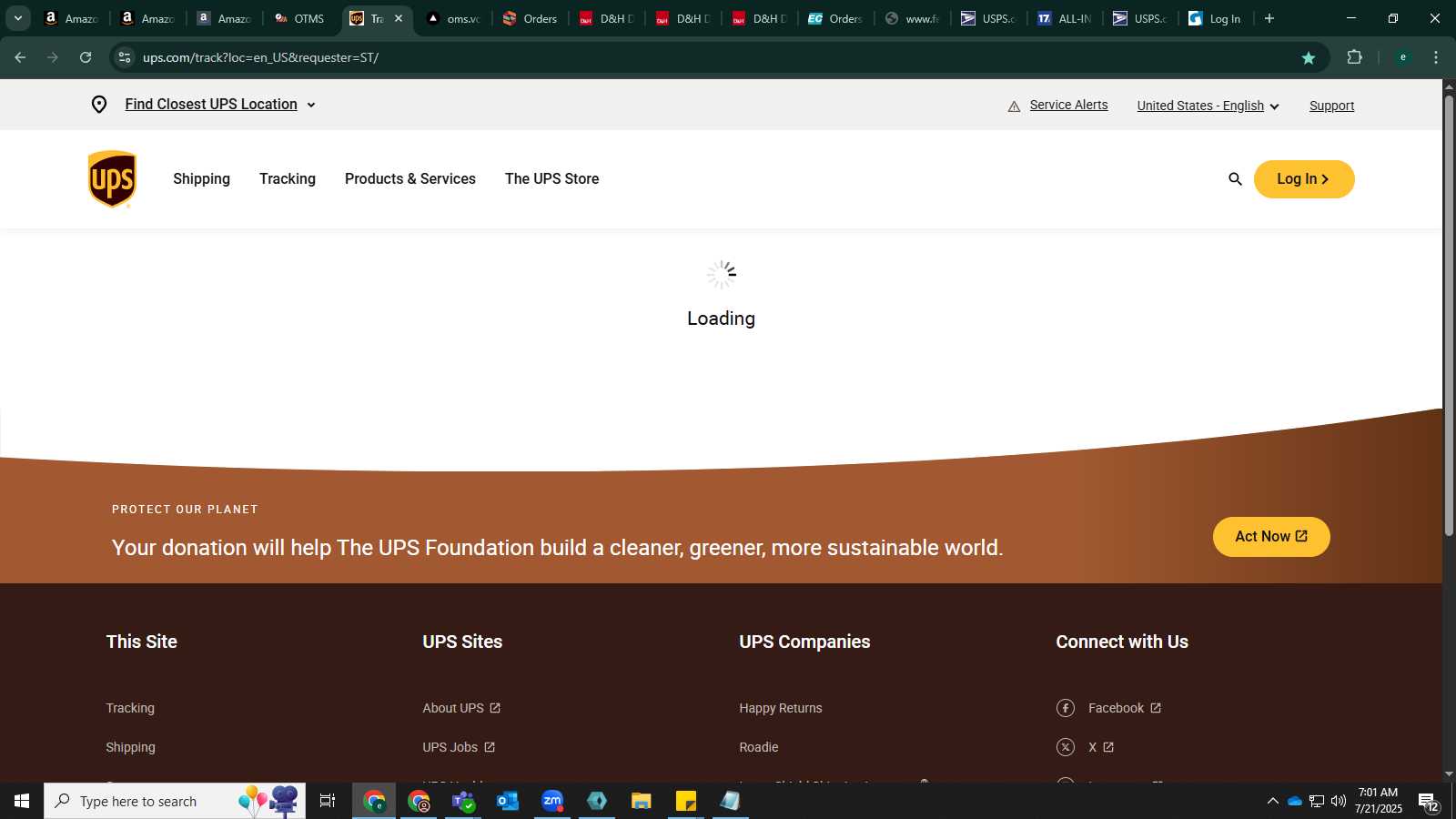Open File Explorer from taskbar

[642, 801]
